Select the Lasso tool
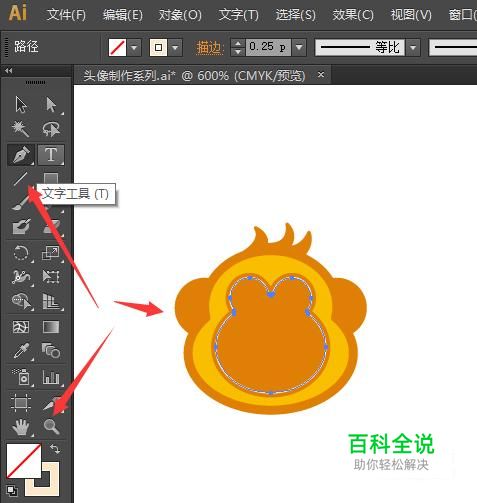The width and height of the screenshot is (477, 503). coord(51,129)
